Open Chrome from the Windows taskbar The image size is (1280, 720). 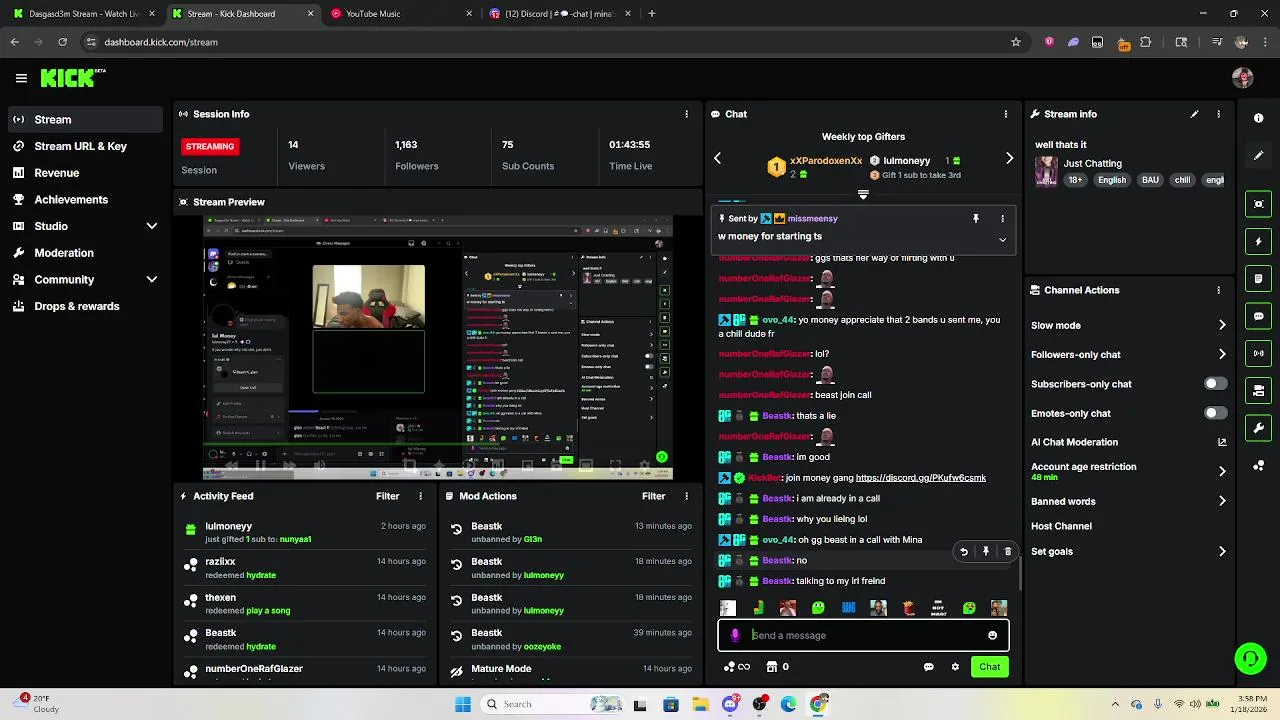[x=819, y=704]
